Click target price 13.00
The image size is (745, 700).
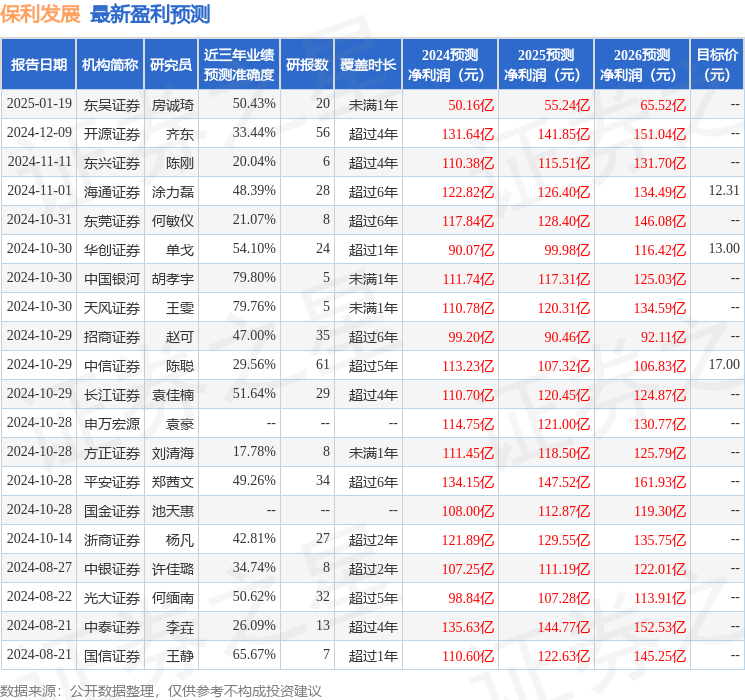[724, 249]
